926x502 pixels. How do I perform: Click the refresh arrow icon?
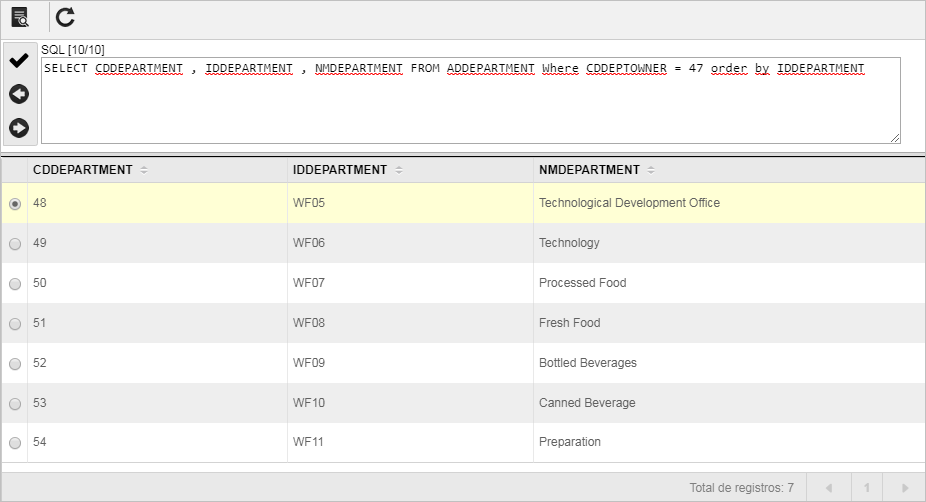click(65, 17)
